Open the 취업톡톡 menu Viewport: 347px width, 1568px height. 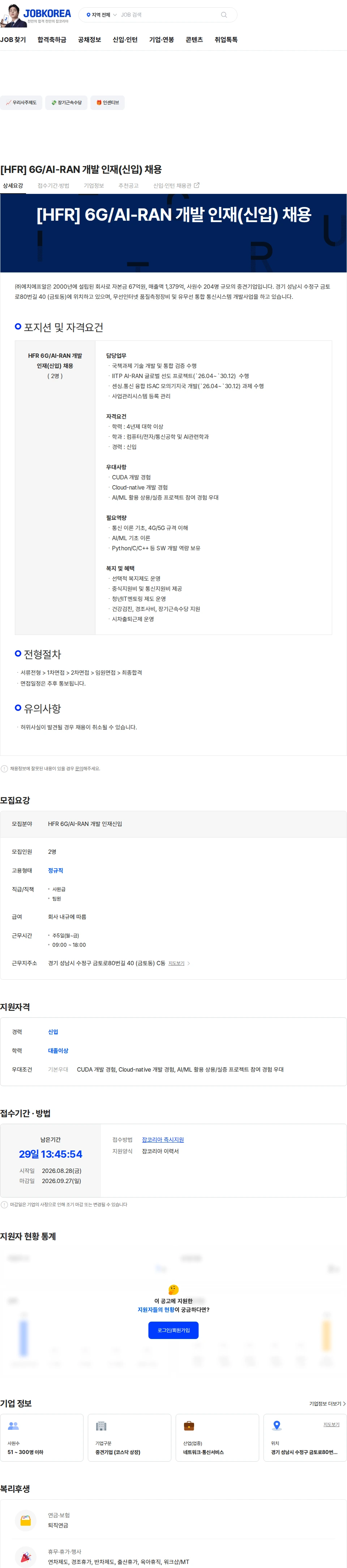click(226, 39)
